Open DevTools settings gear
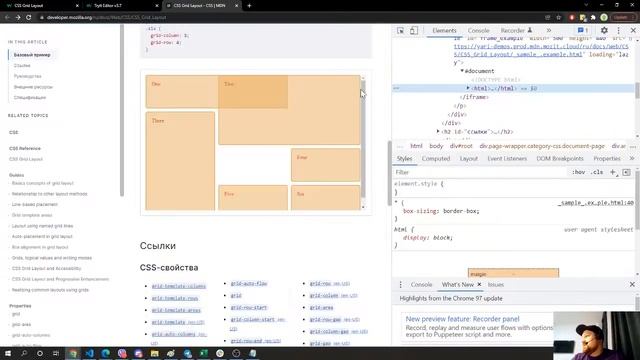This screenshot has height=360, width=640. tap(604, 30)
